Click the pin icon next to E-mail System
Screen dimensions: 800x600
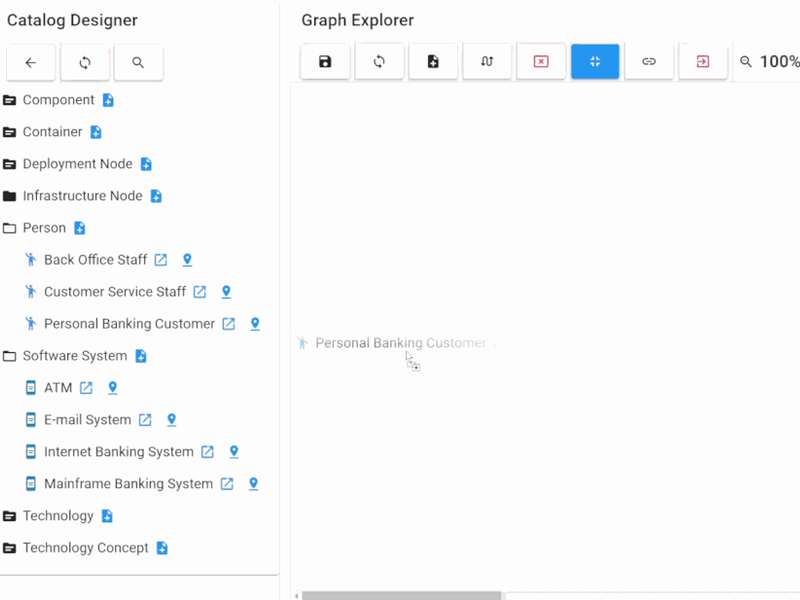[x=171, y=420]
